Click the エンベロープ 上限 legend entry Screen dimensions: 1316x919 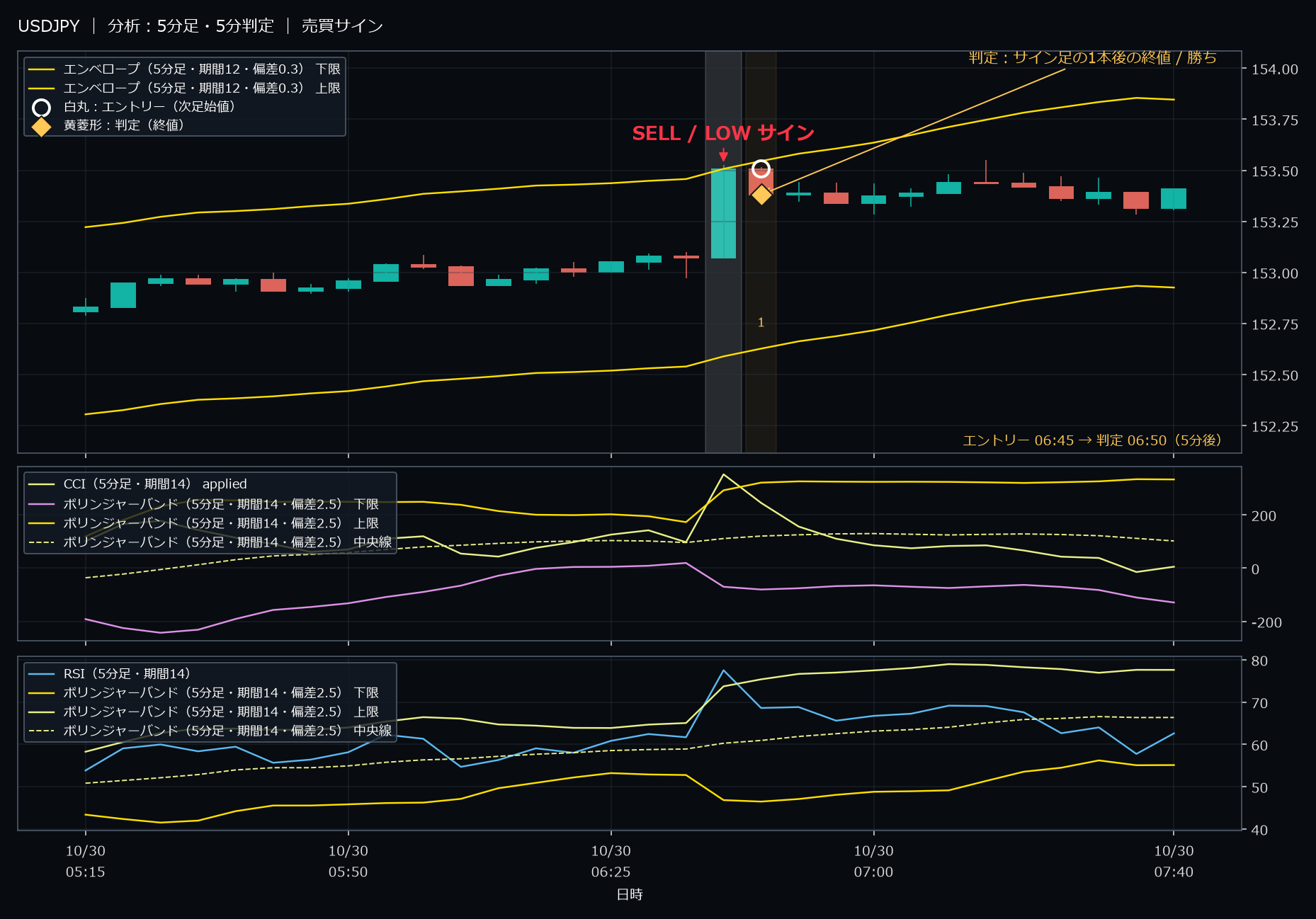185,89
